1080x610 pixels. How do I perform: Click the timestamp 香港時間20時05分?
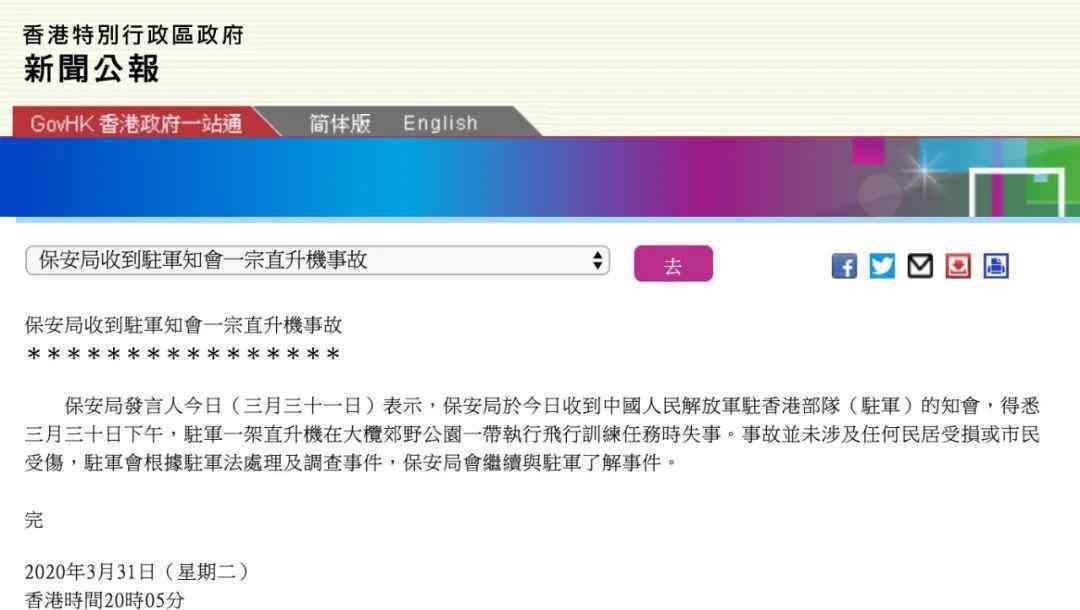pos(105,600)
